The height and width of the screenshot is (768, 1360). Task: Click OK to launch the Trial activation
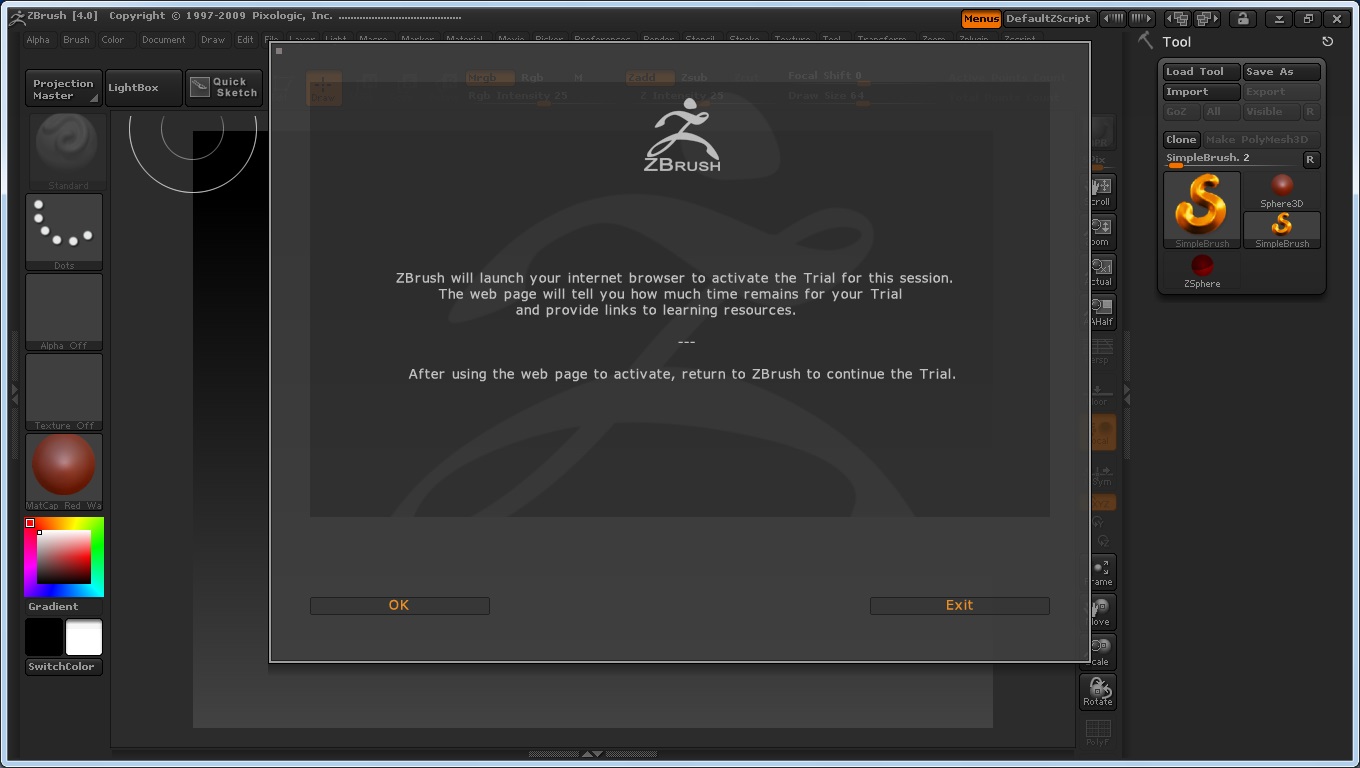tap(399, 605)
